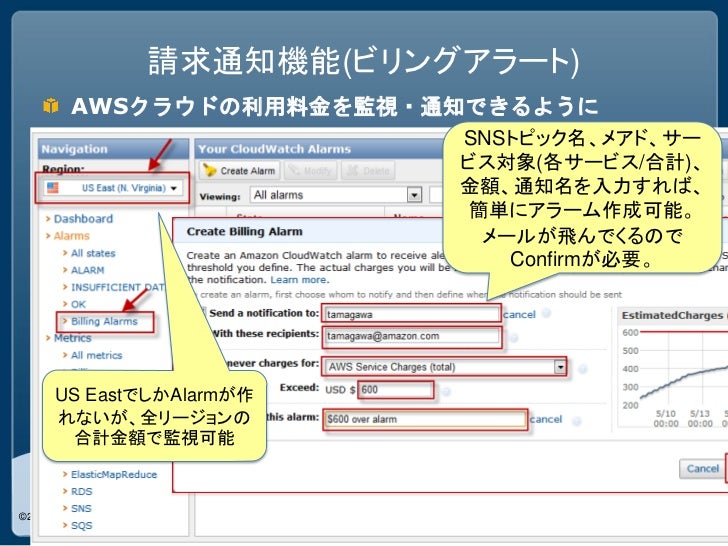Click the help icon beside recipients field

click(514, 338)
